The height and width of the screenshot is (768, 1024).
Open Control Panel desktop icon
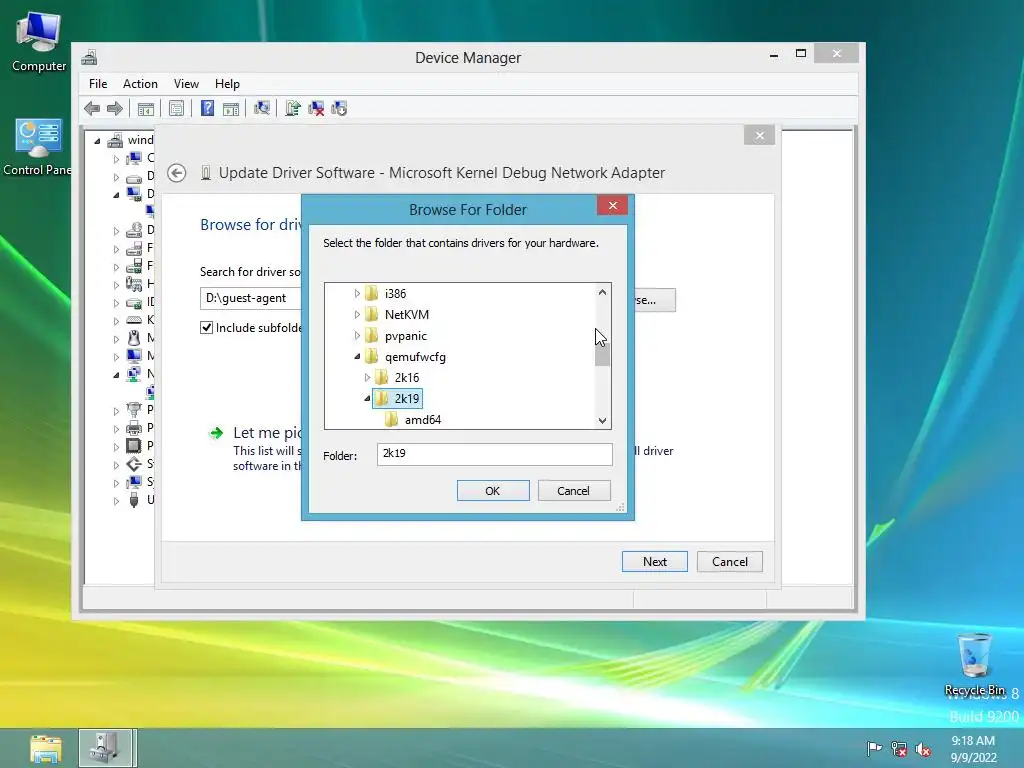point(37,147)
